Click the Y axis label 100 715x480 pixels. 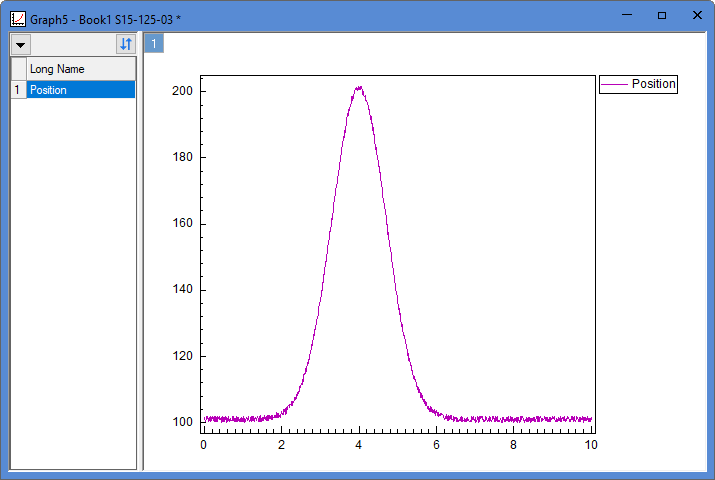pyautogui.click(x=182, y=422)
